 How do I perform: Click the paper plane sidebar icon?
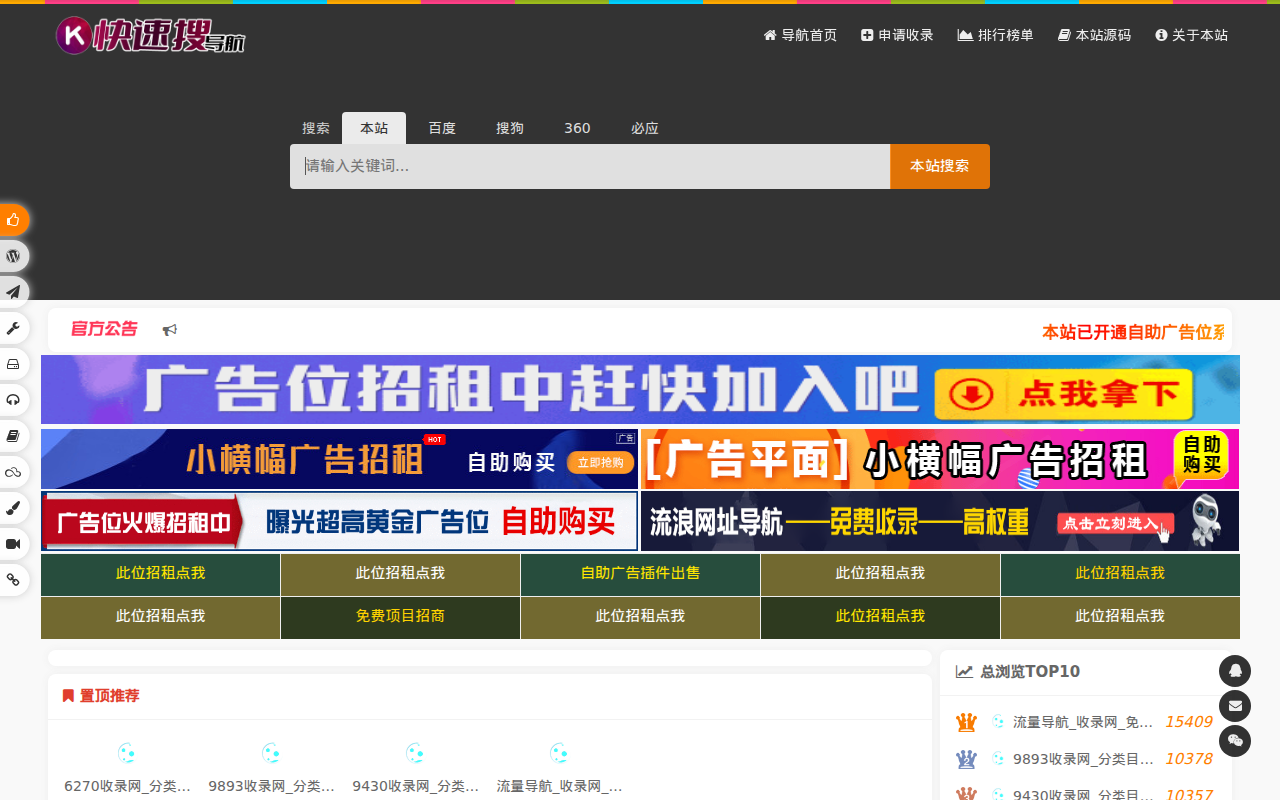tap(13, 292)
